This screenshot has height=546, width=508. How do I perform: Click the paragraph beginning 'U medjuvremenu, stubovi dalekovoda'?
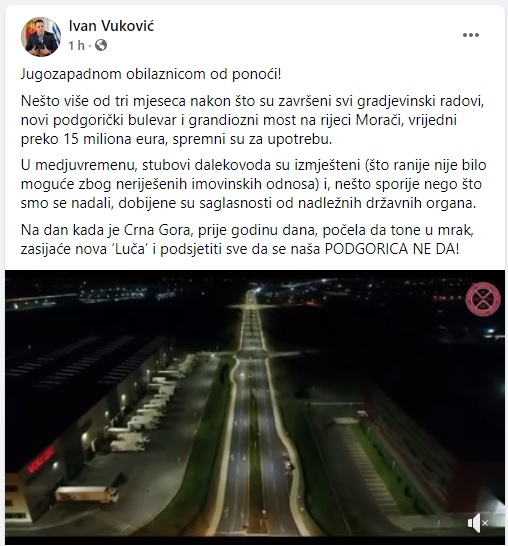point(253,184)
